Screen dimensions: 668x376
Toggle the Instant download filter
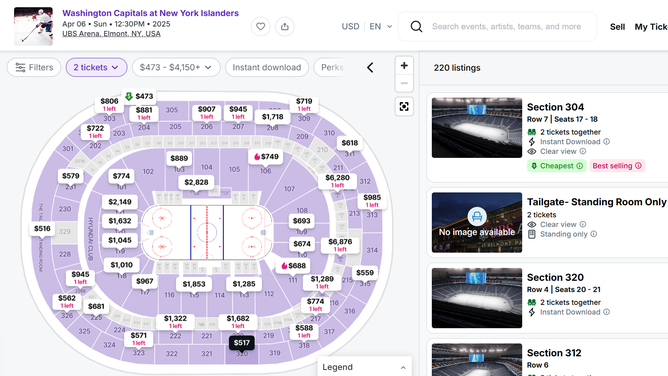pos(267,67)
